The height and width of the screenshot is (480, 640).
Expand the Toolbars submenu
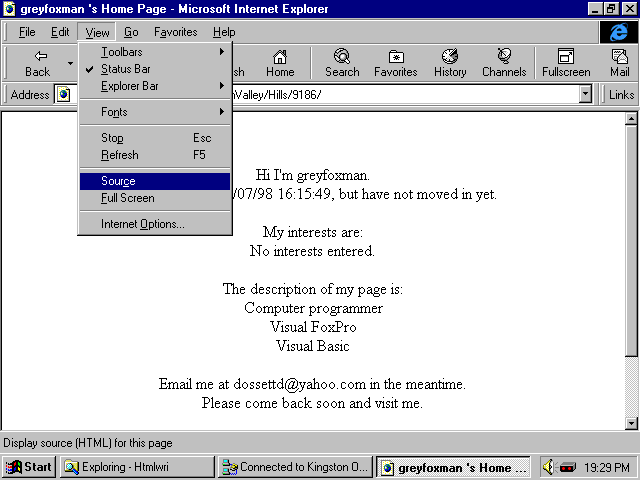click(x=155, y=52)
